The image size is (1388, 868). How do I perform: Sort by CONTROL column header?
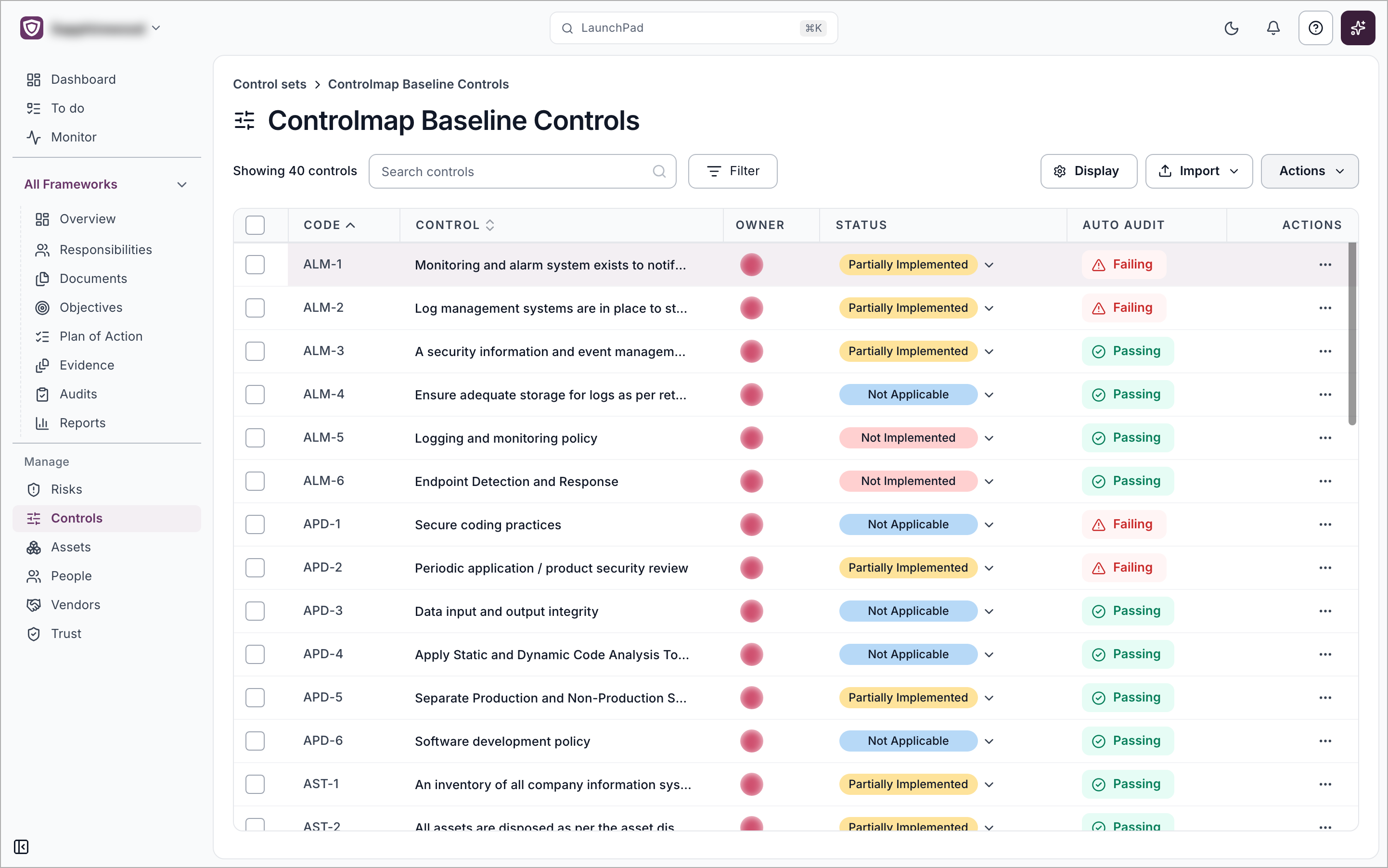(455, 225)
